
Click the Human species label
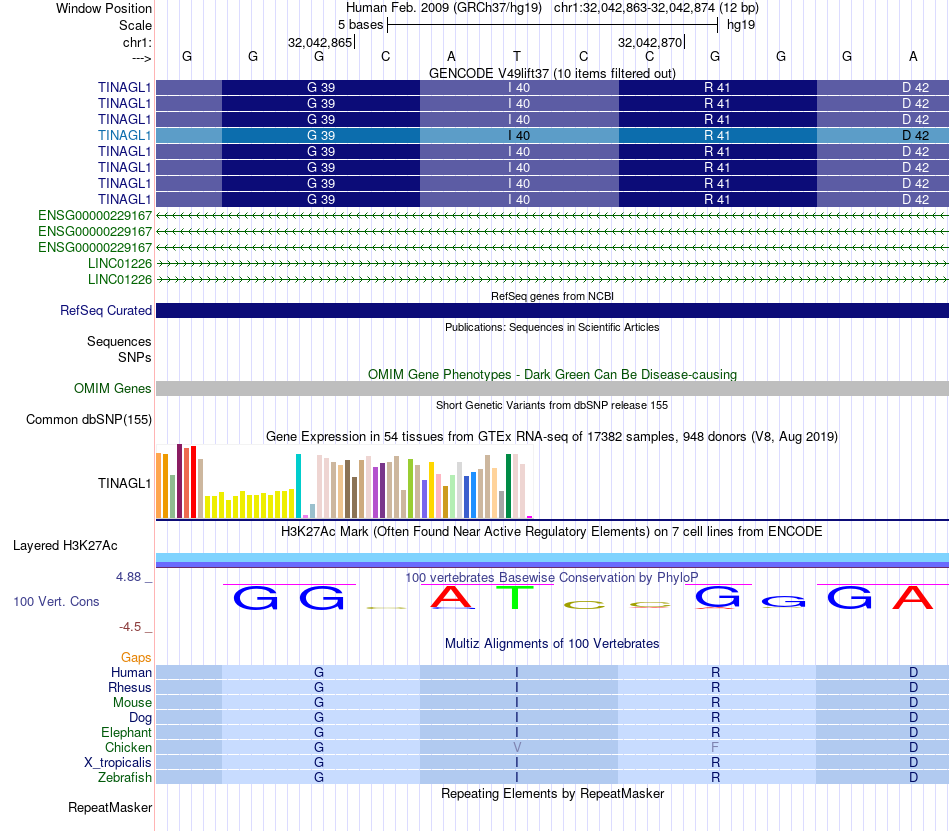point(131,672)
